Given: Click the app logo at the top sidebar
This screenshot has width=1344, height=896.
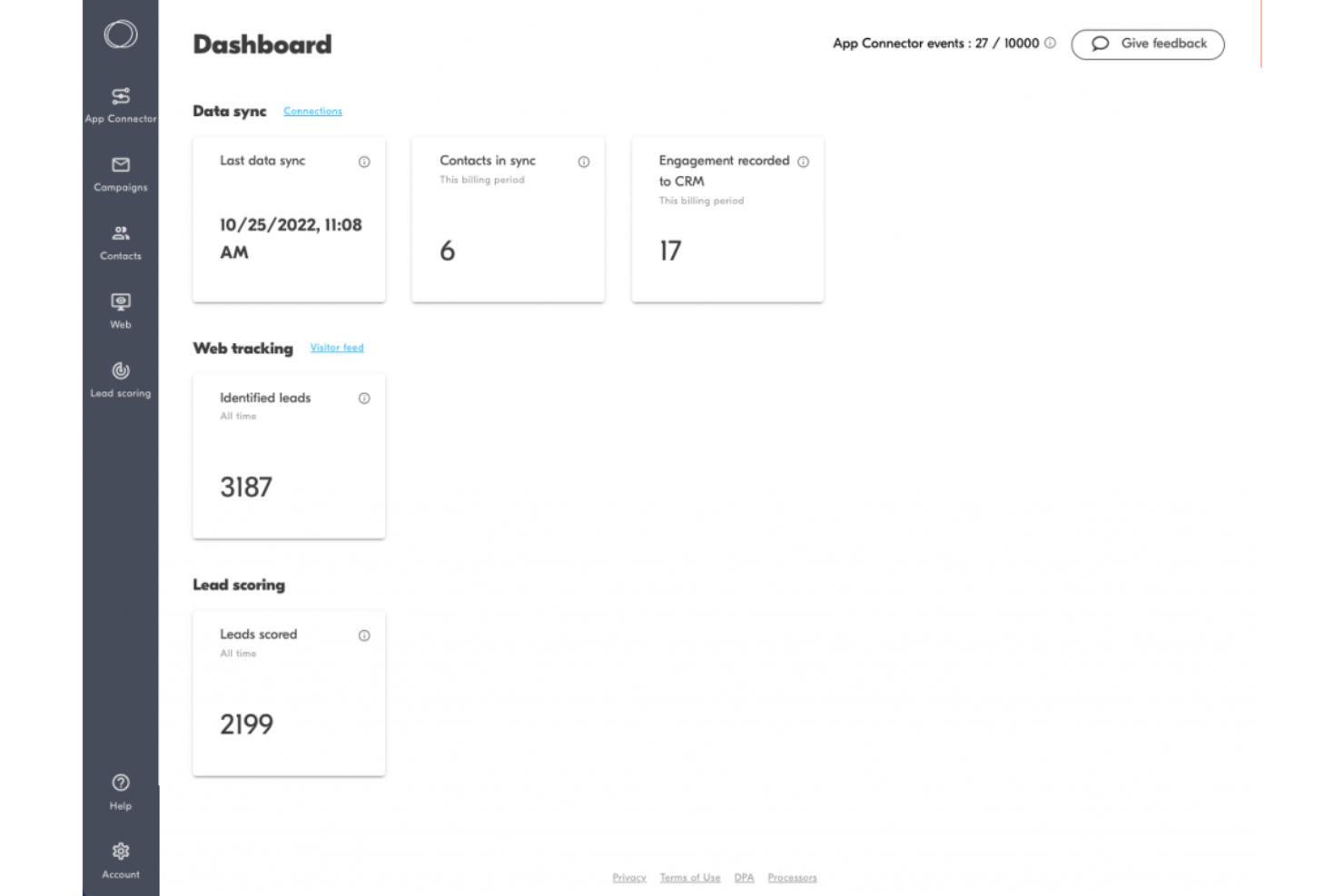Looking at the screenshot, I should click(x=121, y=34).
